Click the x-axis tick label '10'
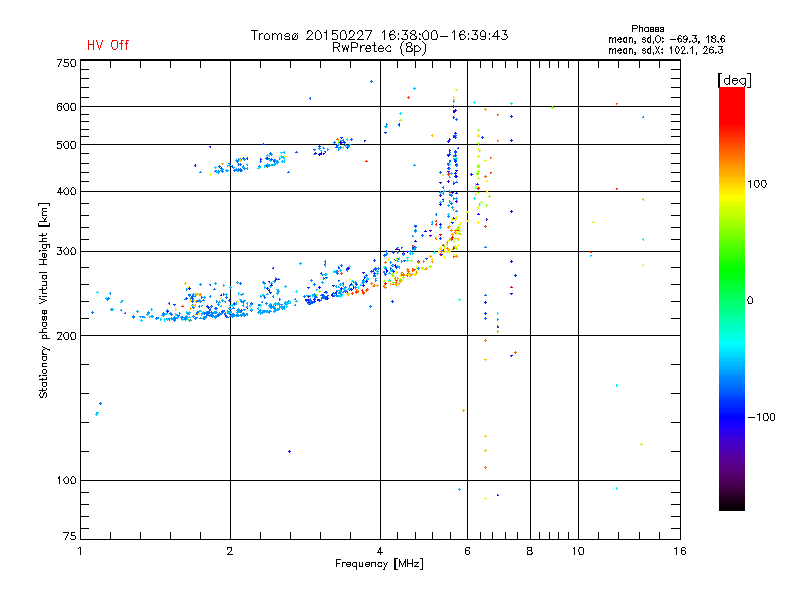The width and height of the screenshot is (800, 600). [x=578, y=551]
